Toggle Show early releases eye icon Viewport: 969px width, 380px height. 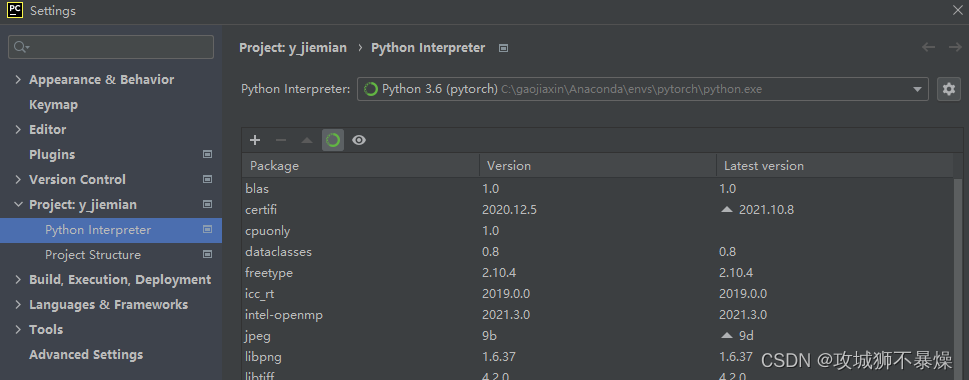[359, 140]
